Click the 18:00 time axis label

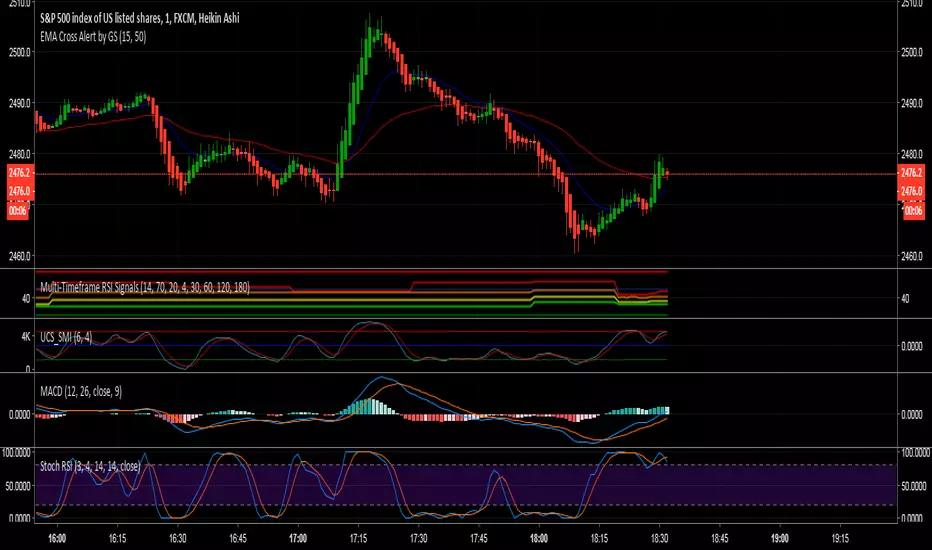point(539,537)
